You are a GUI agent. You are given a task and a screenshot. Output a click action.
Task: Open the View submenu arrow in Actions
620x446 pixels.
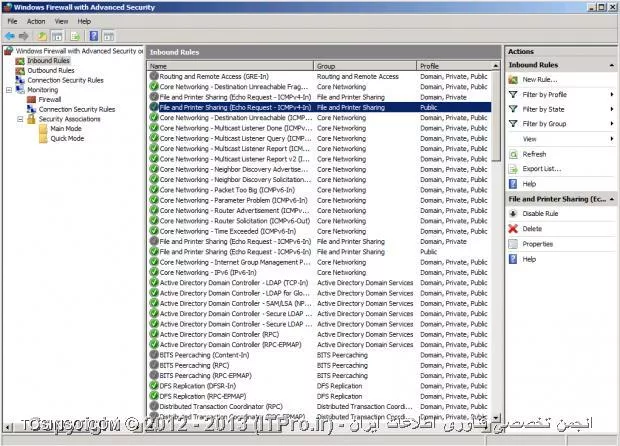point(612,139)
